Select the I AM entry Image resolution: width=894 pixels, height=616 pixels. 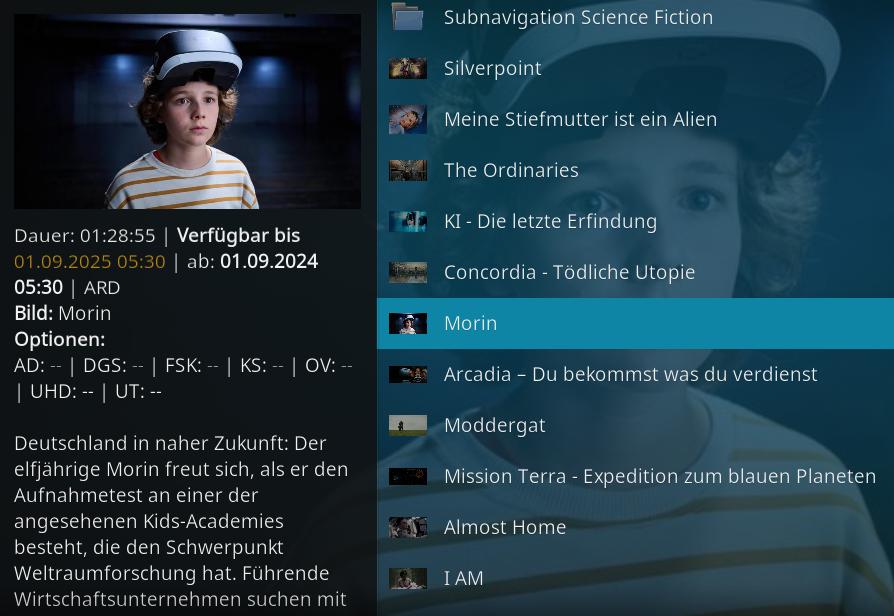(x=635, y=578)
